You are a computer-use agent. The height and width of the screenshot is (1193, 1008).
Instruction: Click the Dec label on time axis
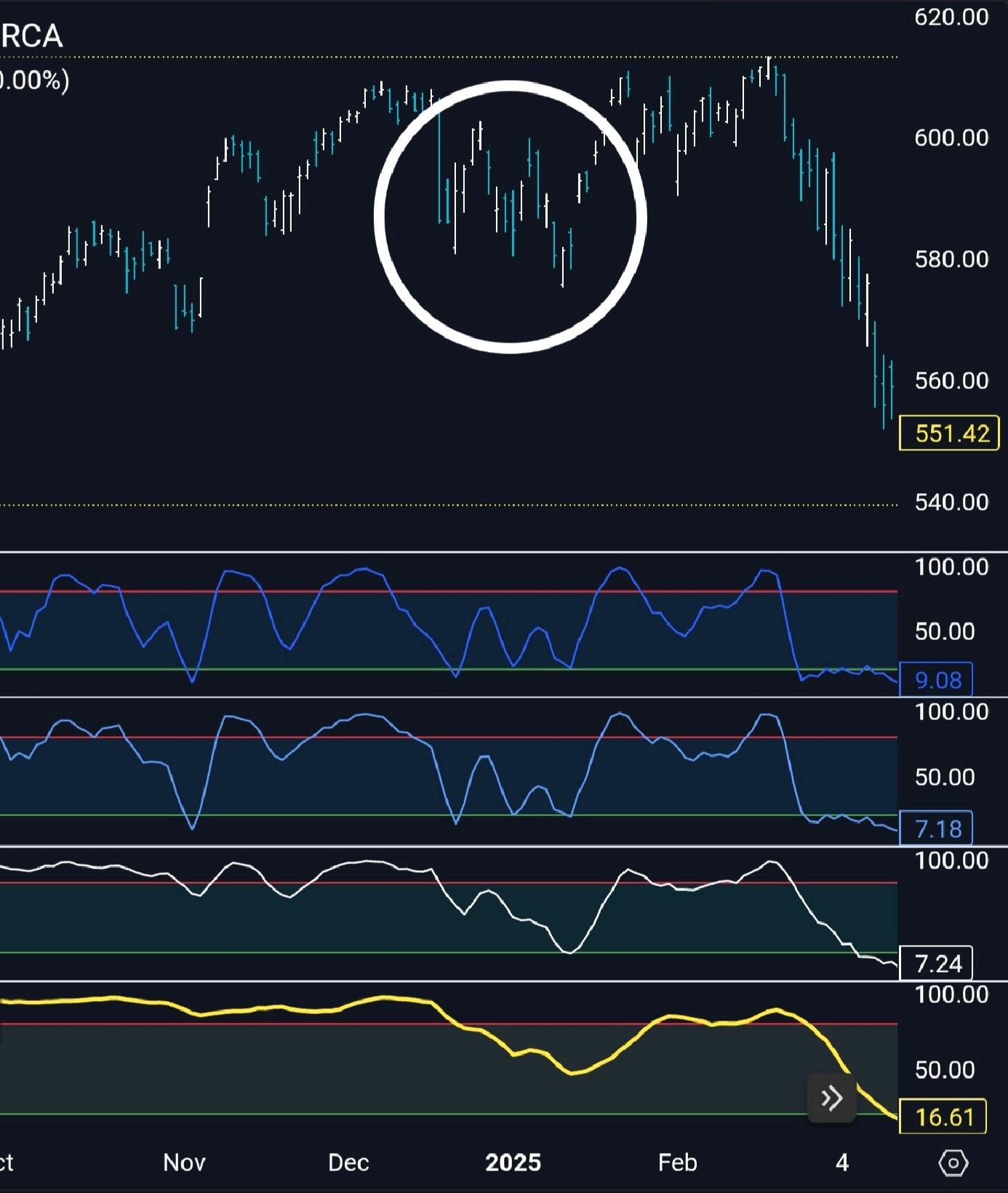coord(348,1162)
